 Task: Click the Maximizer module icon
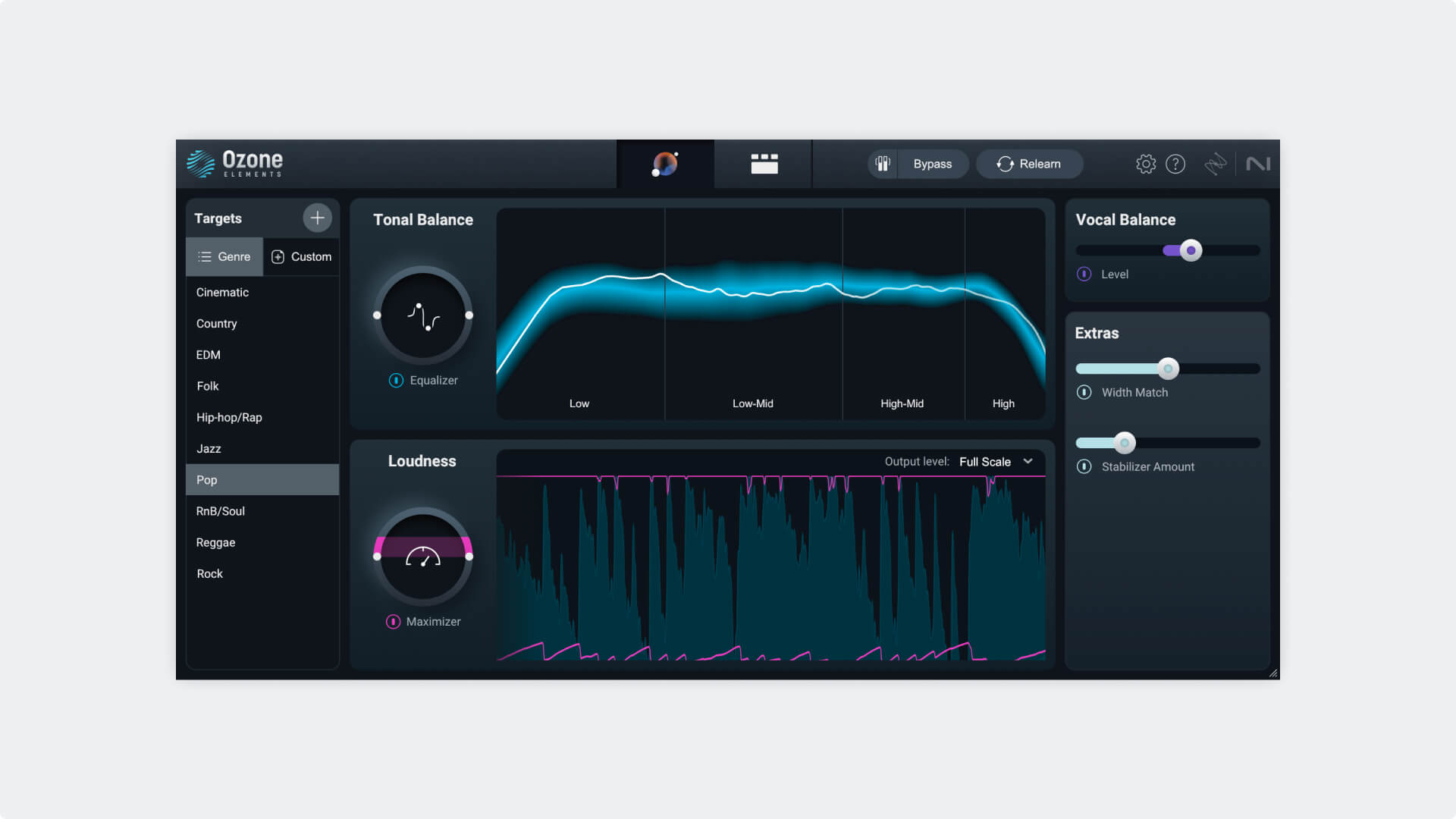tap(393, 621)
